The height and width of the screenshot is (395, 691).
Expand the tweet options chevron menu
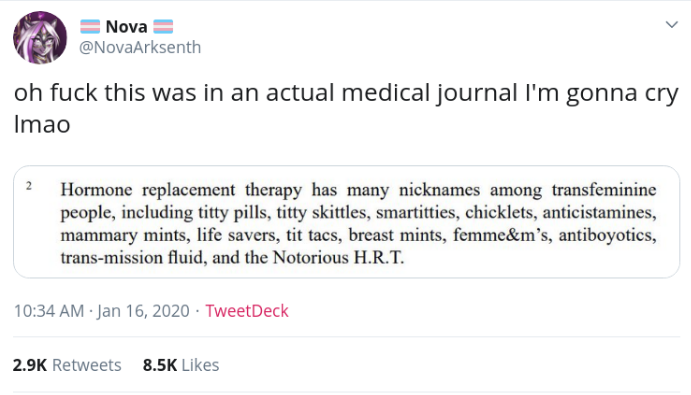pyautogui.click(x=672, y=25)
